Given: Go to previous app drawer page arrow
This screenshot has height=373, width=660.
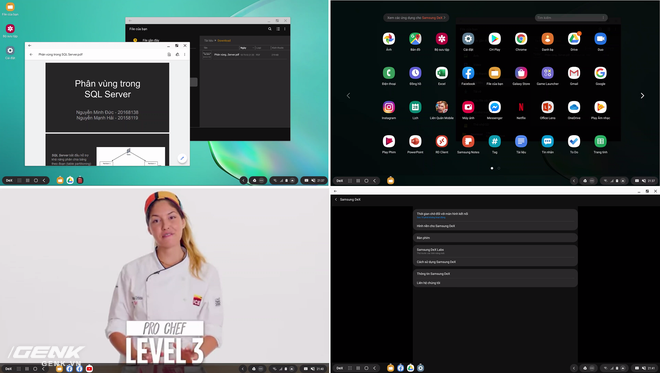Looking at the screenshot, I should pos(348,96).
